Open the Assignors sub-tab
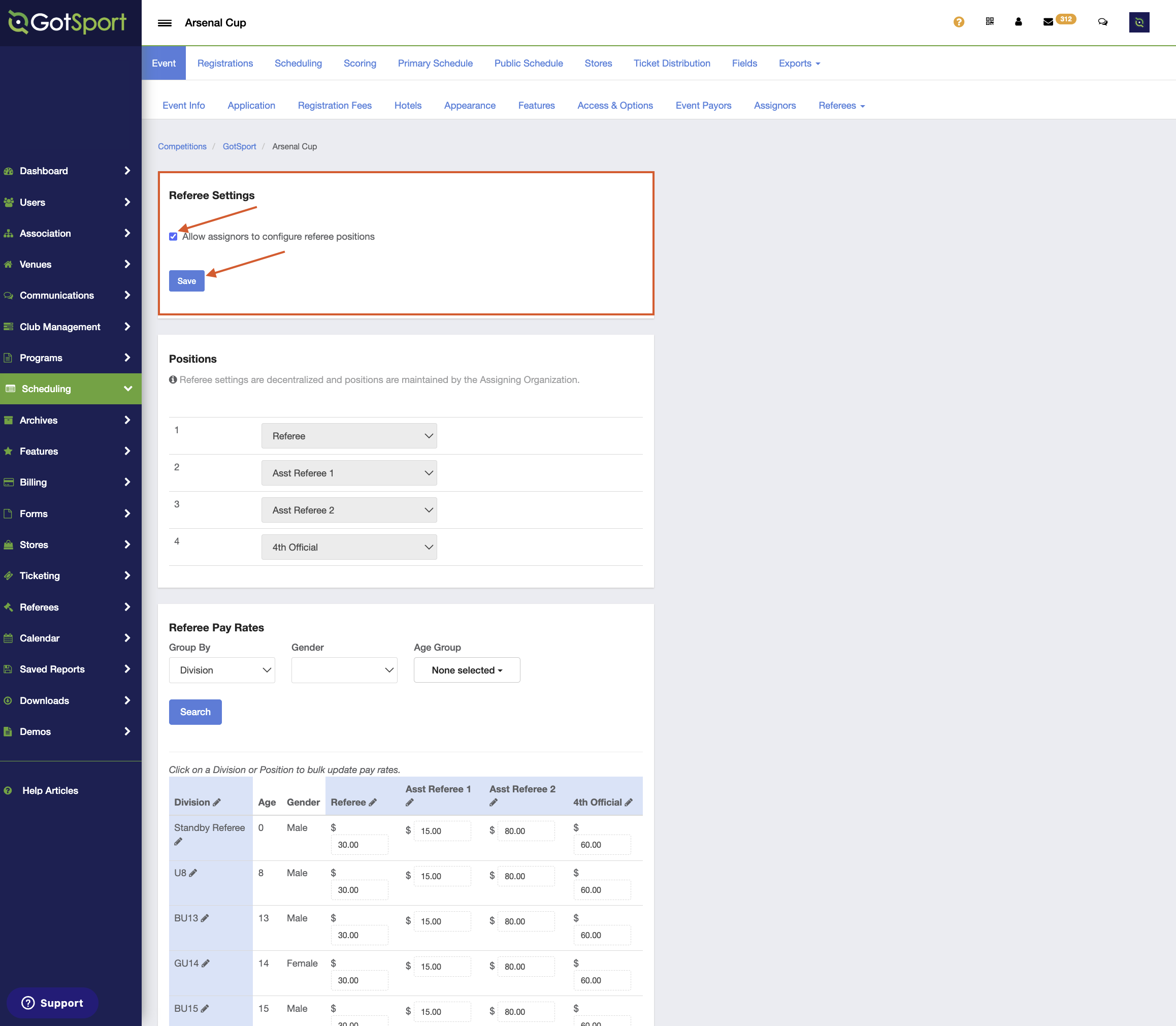The image size is (1176, 1026). click(x=775, y=106)
